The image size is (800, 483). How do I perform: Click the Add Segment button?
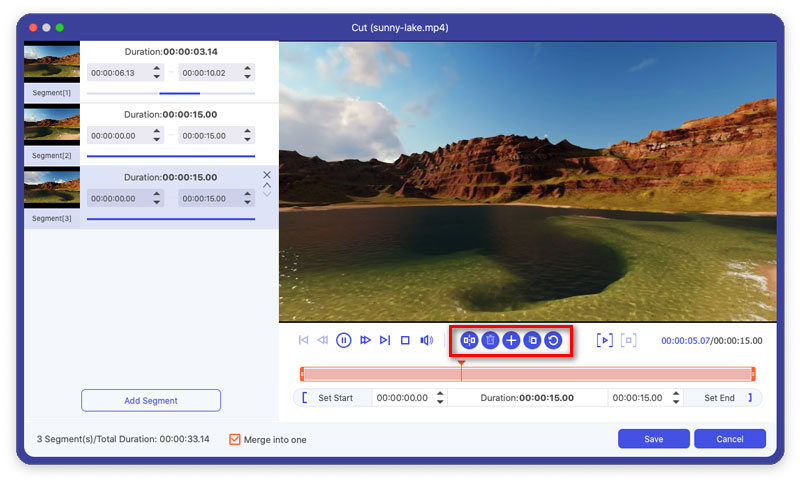click(151, 401)
